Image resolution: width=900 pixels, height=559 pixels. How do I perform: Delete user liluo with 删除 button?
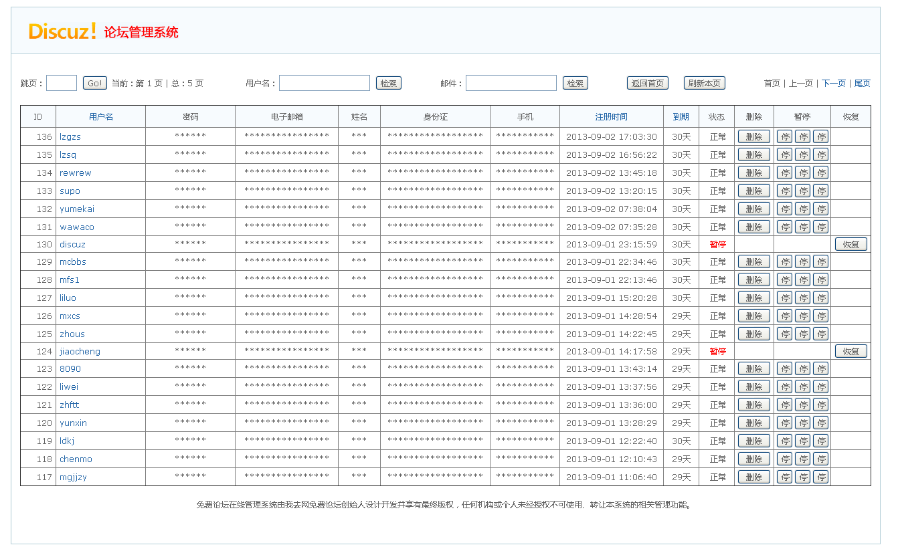coord(754,298)
